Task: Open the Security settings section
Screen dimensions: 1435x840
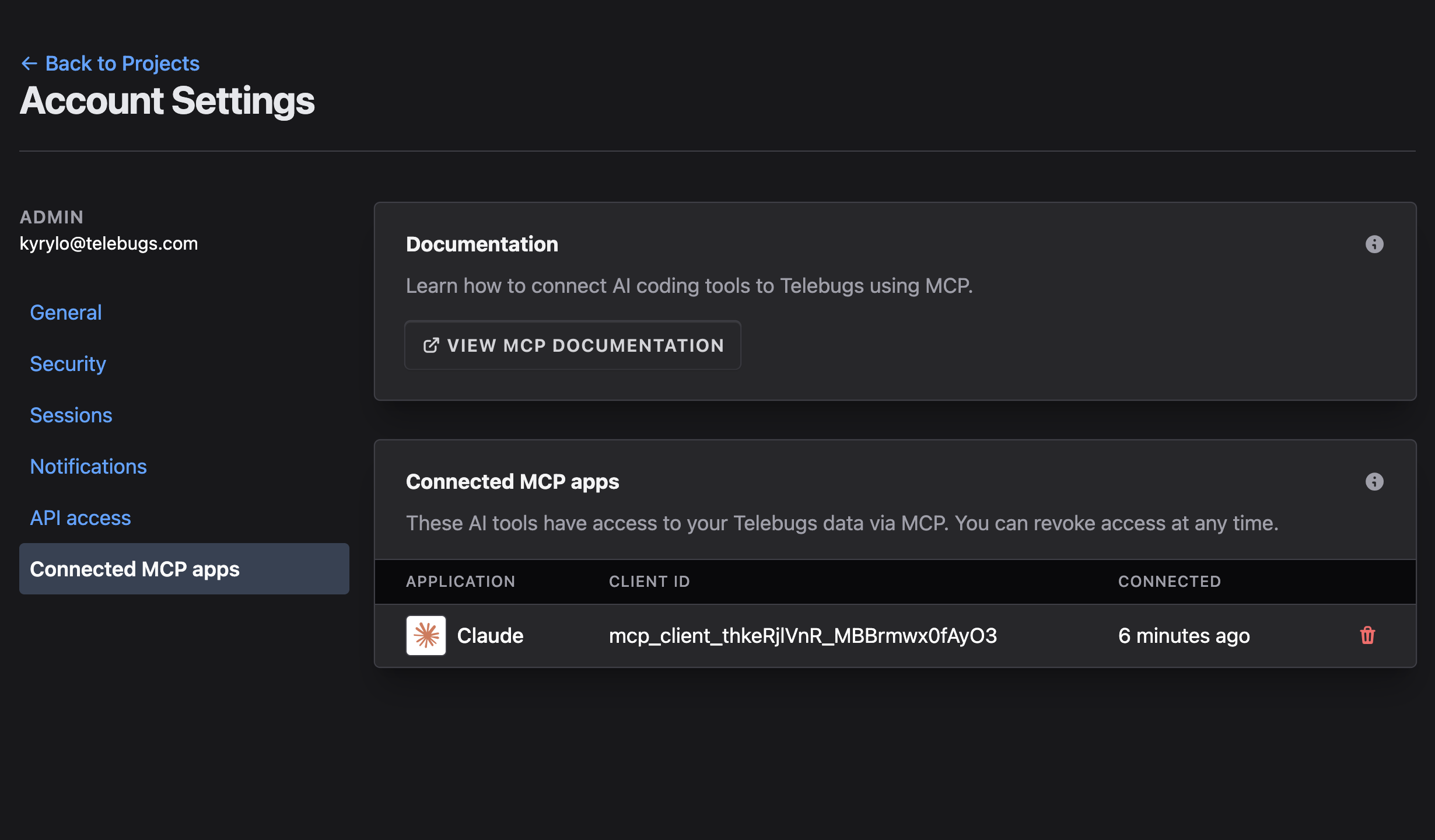Action: (x=68, y=364)
